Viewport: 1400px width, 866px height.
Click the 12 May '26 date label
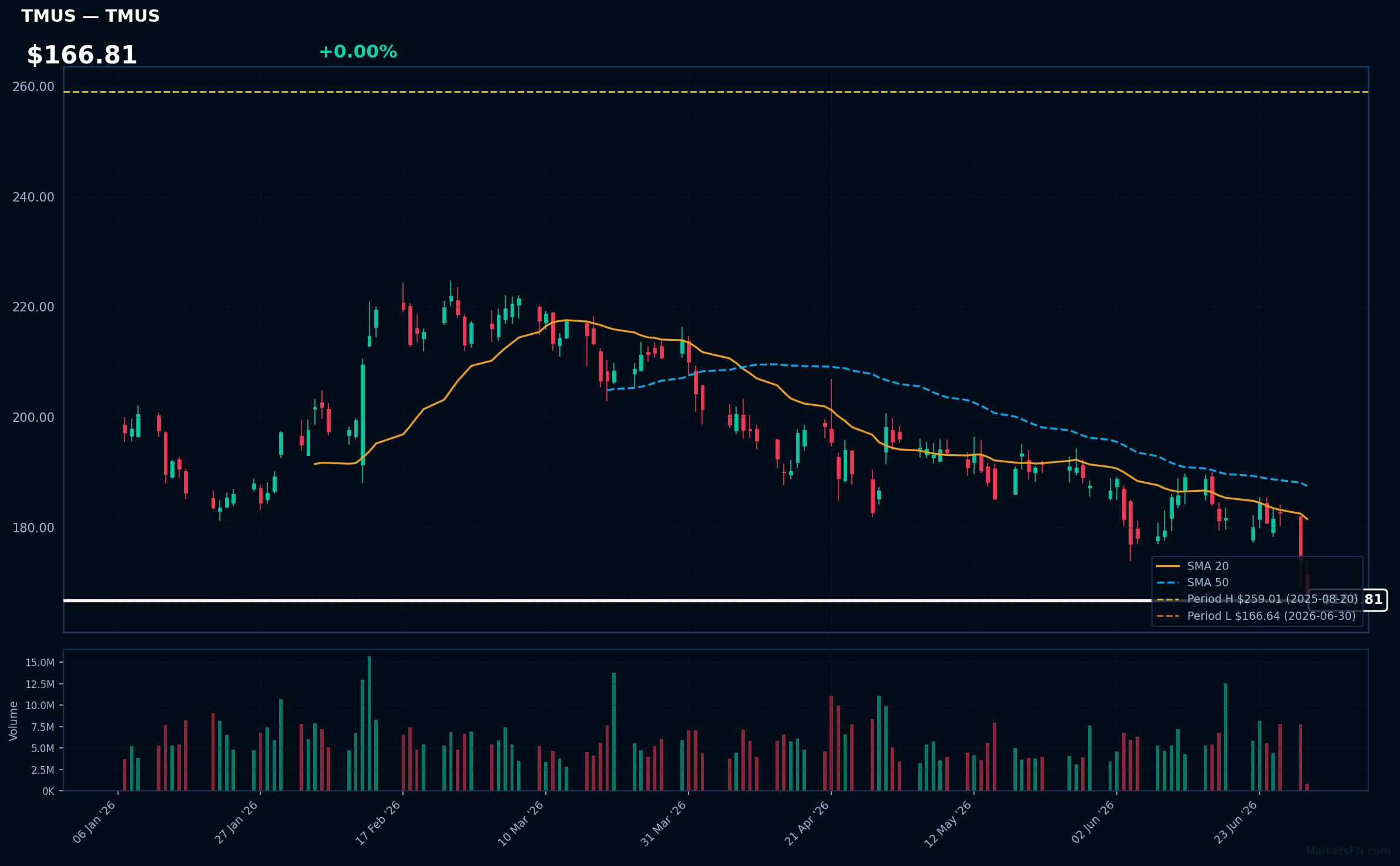click(949, 824)
